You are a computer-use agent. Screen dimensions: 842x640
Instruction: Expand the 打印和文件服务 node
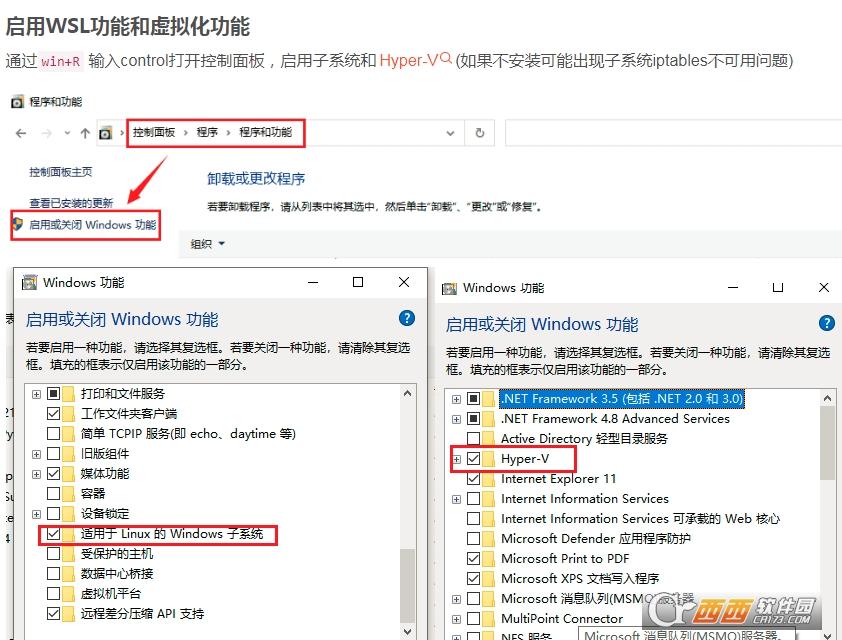click(37, 394)
